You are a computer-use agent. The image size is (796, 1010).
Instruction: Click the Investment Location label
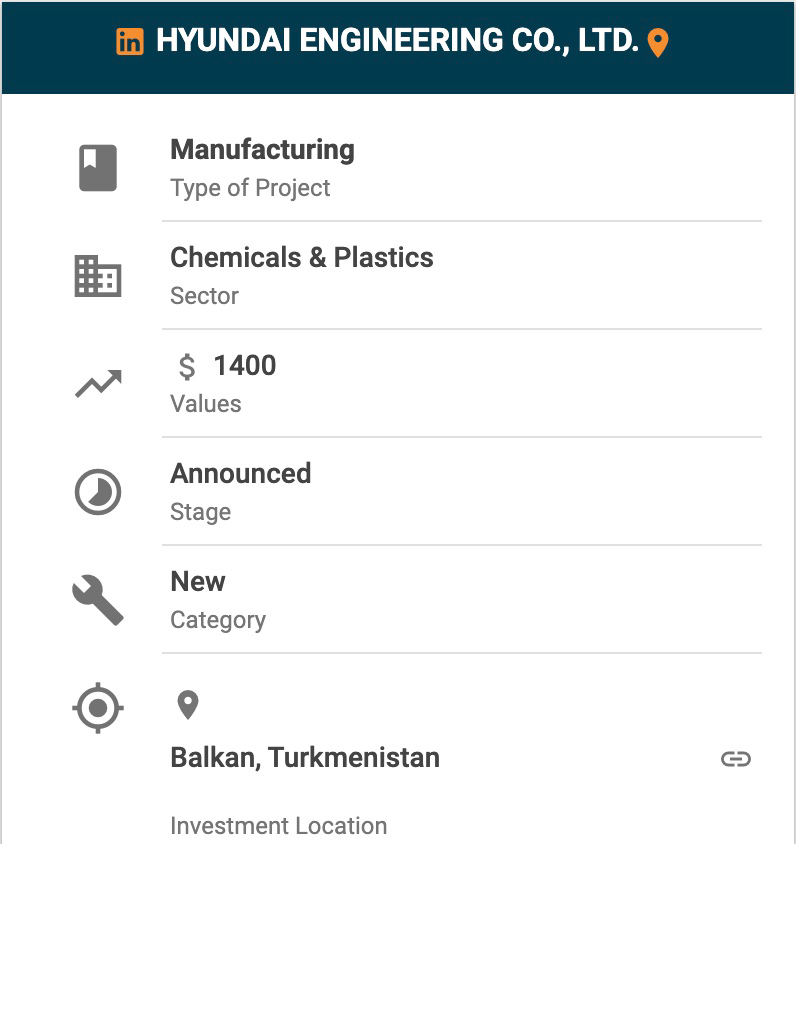click(x=278, y=826)
